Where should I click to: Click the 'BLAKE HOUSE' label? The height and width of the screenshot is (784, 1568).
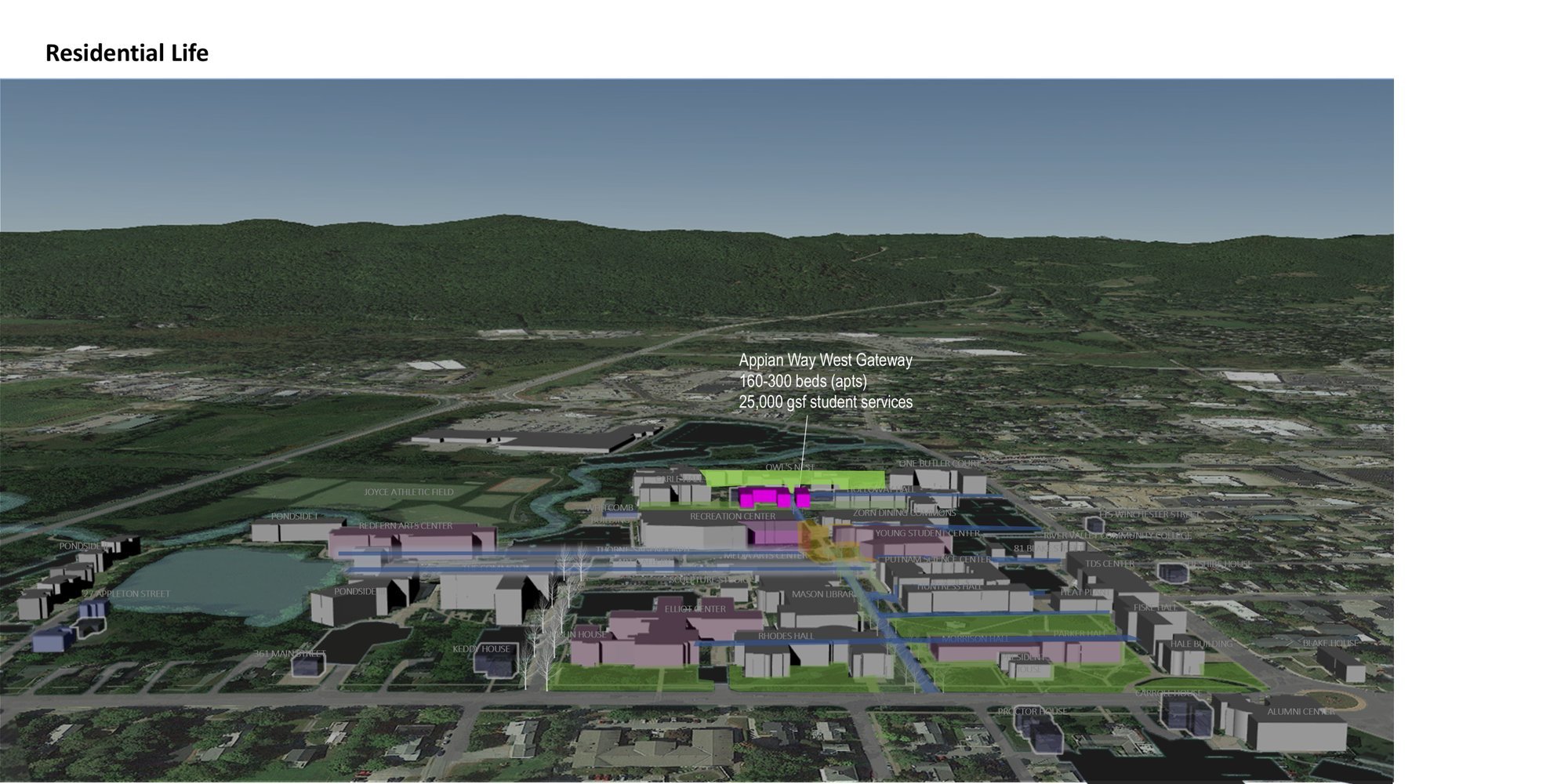pyautogui.click(x=1330, y=643)
